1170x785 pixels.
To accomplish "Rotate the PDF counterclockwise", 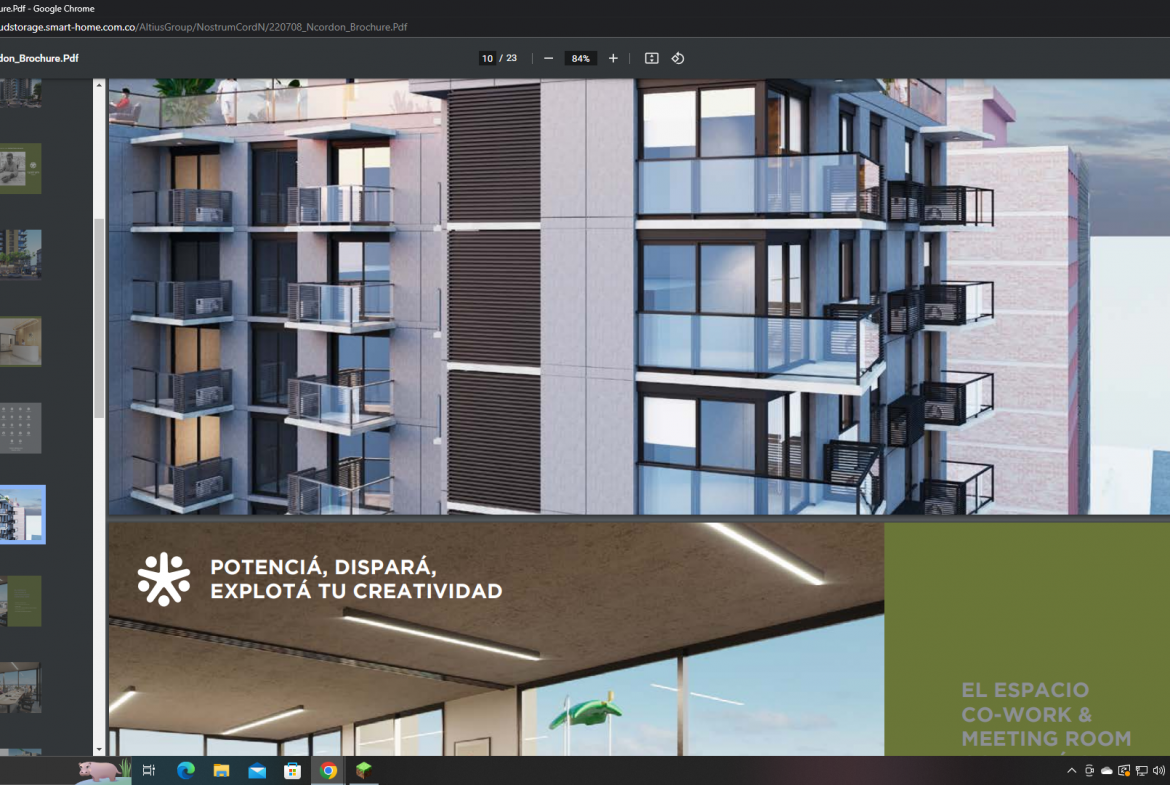I will (678, 58).
